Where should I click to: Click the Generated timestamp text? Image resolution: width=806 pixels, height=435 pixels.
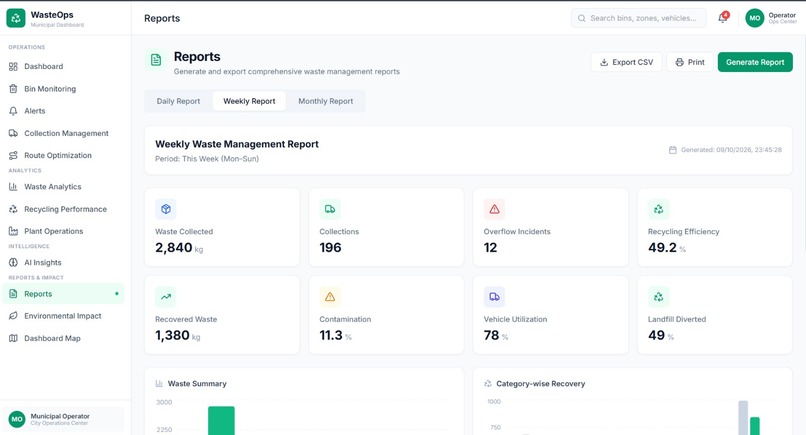pyautogui.click(x=731, y=150)
